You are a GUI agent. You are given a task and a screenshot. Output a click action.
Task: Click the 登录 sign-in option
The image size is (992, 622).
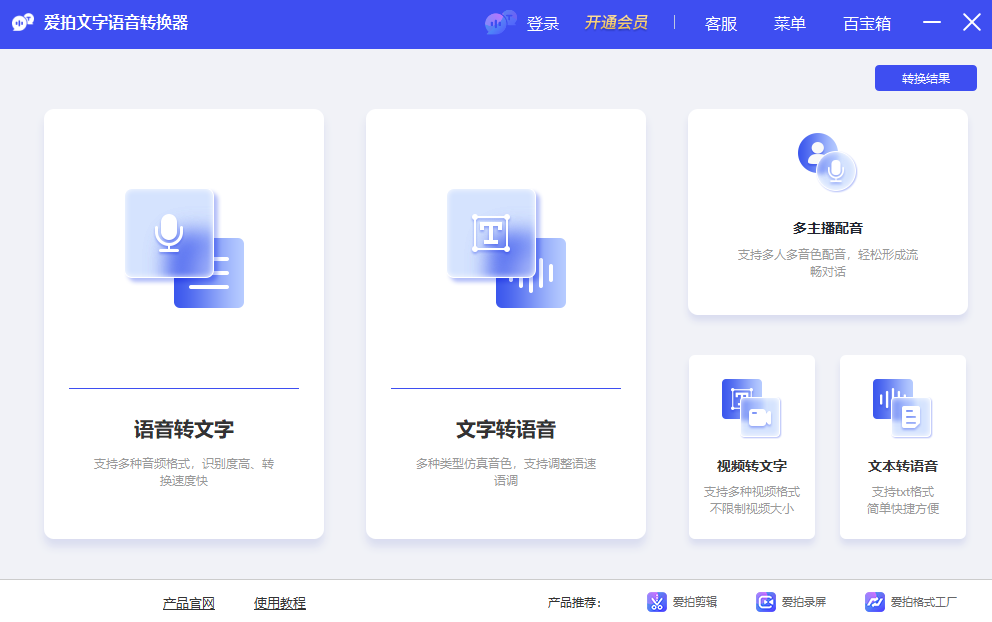542,23
